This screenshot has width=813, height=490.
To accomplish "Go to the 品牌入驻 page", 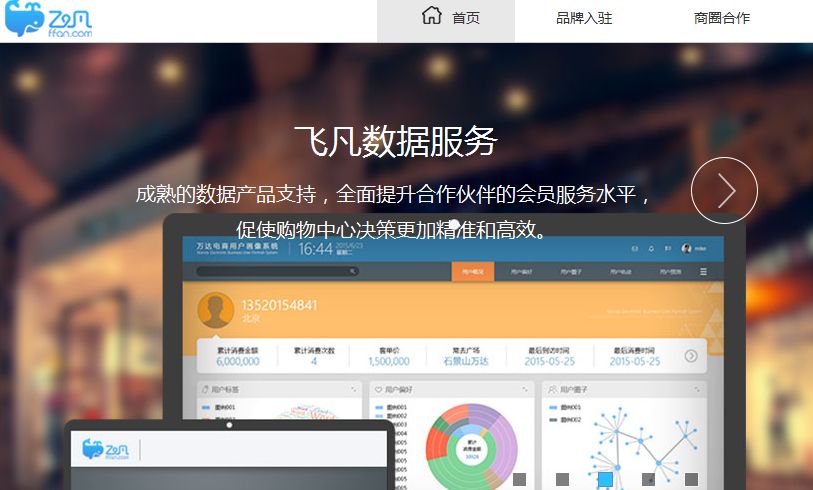I will (x=584, y=18).
